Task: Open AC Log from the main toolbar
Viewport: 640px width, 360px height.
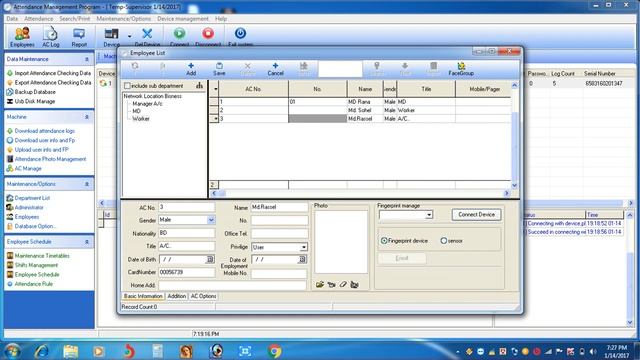Action: click(x=51, y=37)
